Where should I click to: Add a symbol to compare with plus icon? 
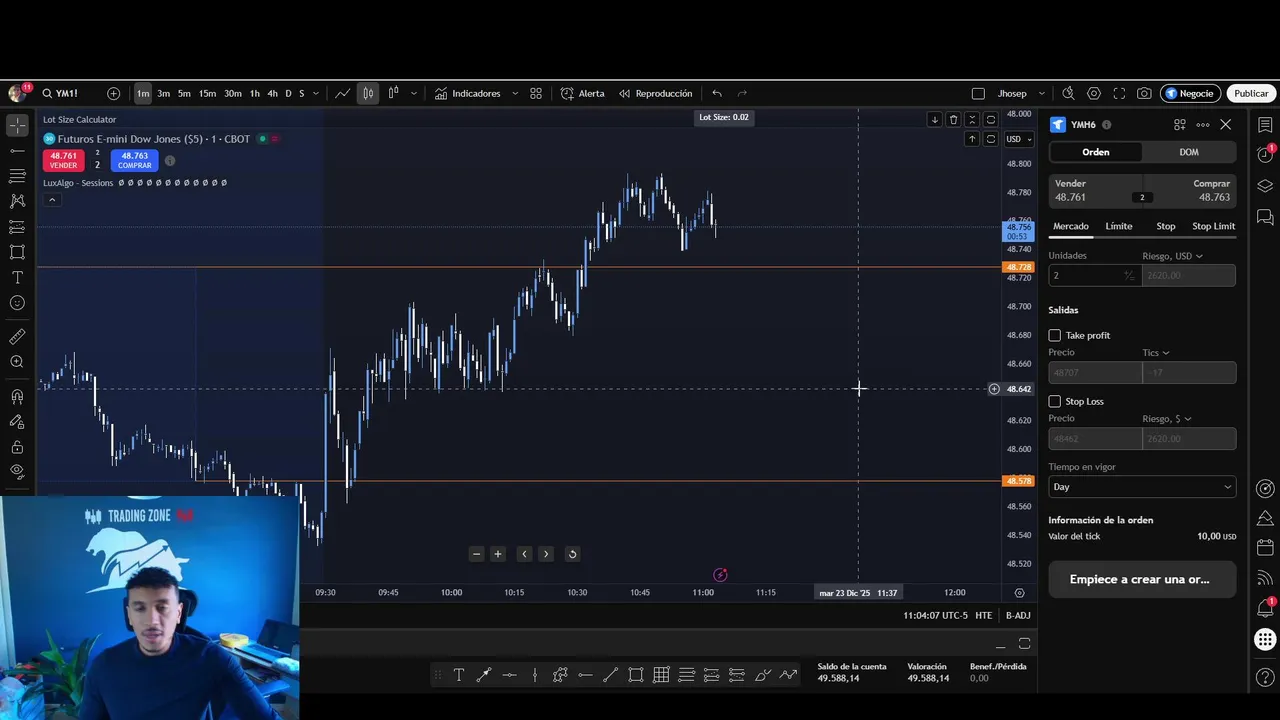coord(113,93)
